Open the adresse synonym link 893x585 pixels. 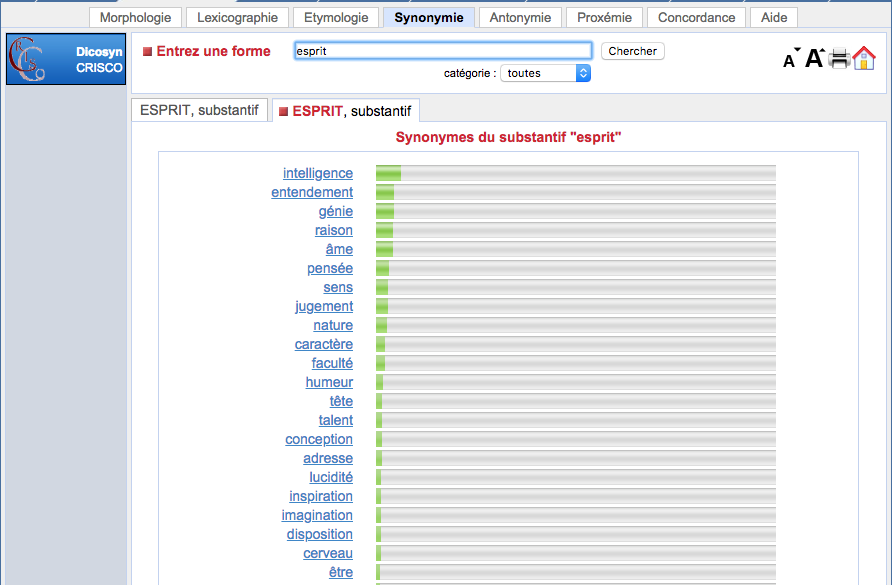pyautogui.click(x=328, y=458)
